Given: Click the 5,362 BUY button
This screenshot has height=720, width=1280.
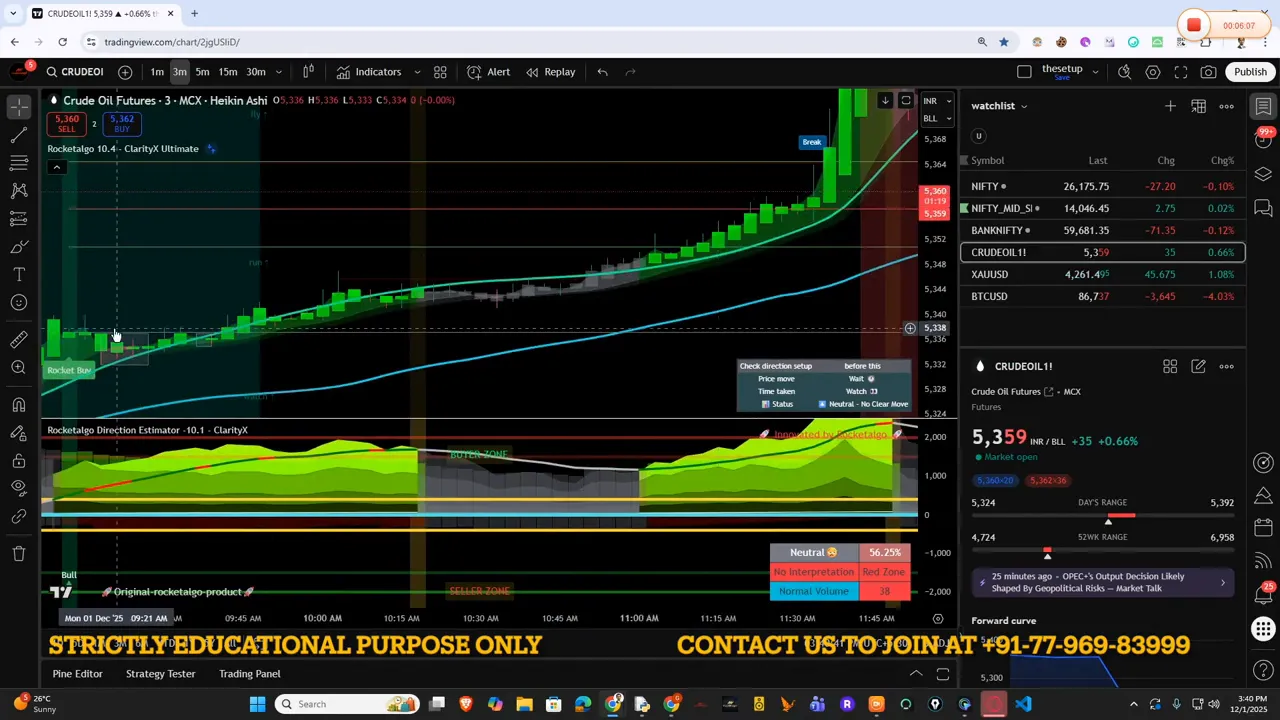Looking at the screenshot, I should (121, 122).
